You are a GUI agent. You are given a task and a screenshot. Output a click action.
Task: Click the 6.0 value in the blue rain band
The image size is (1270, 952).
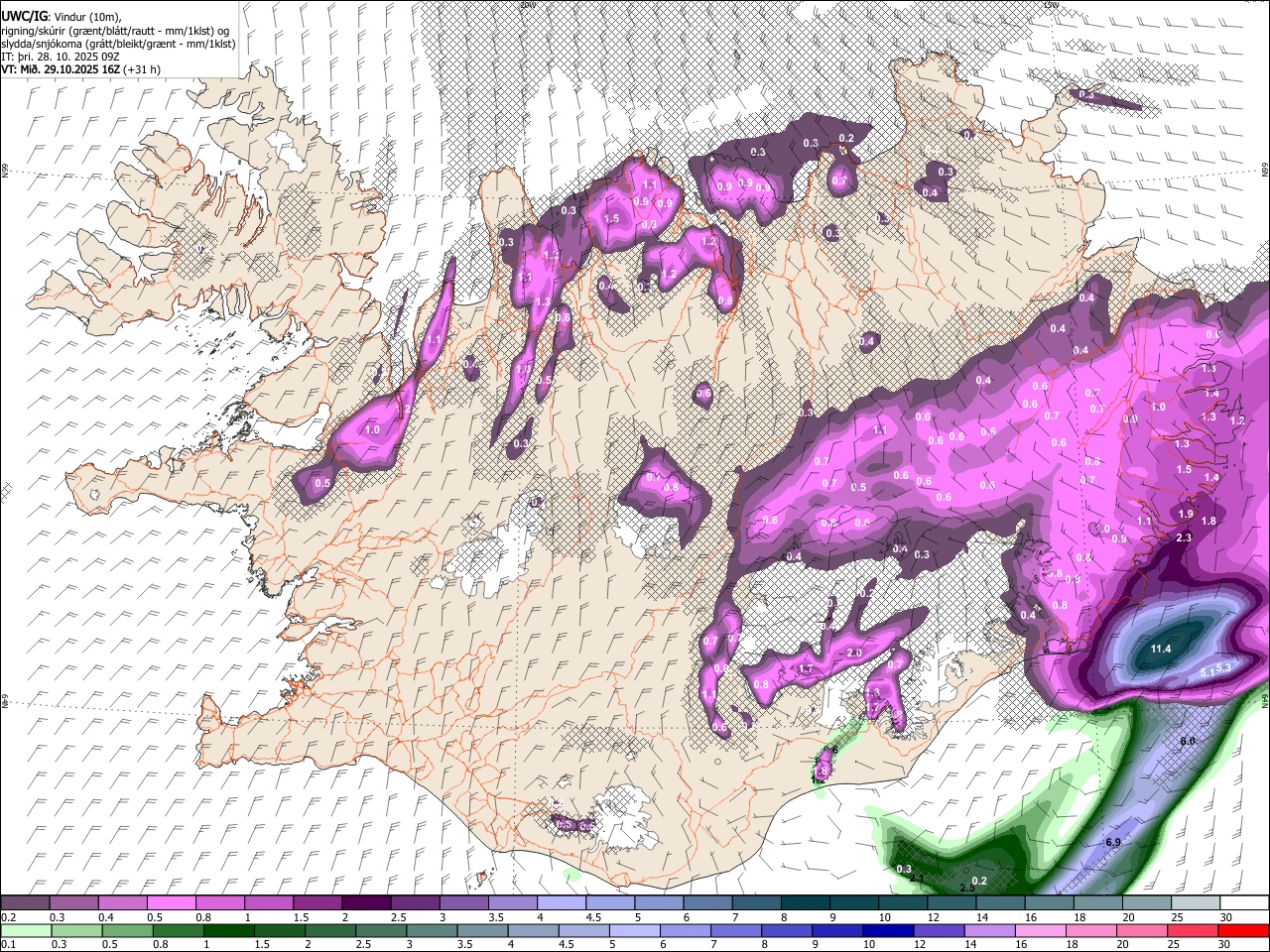coord(1188,741)
